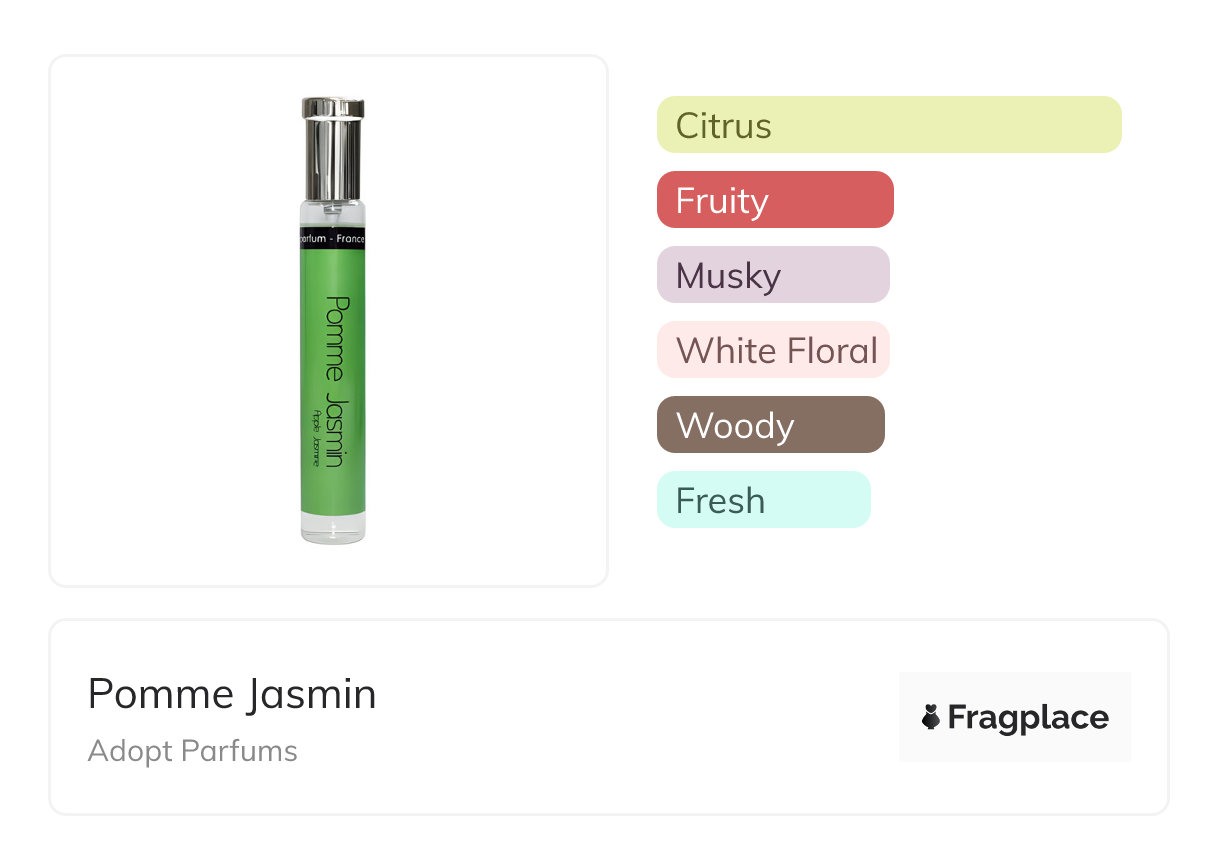The height and width of the screenshot is (864, 1218).
Task: Choose the Musky accord bar
Action: pos(773,275)
